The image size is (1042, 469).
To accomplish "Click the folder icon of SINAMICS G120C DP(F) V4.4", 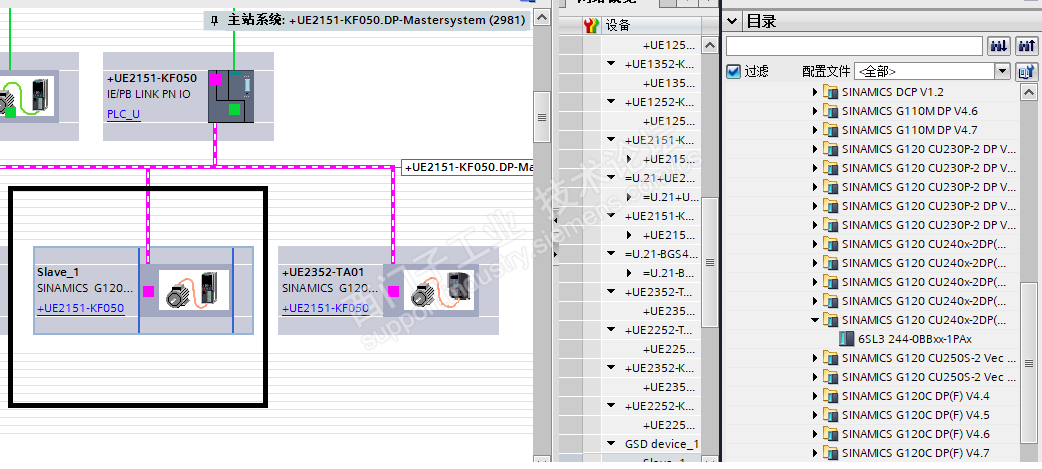I will 831,396.
